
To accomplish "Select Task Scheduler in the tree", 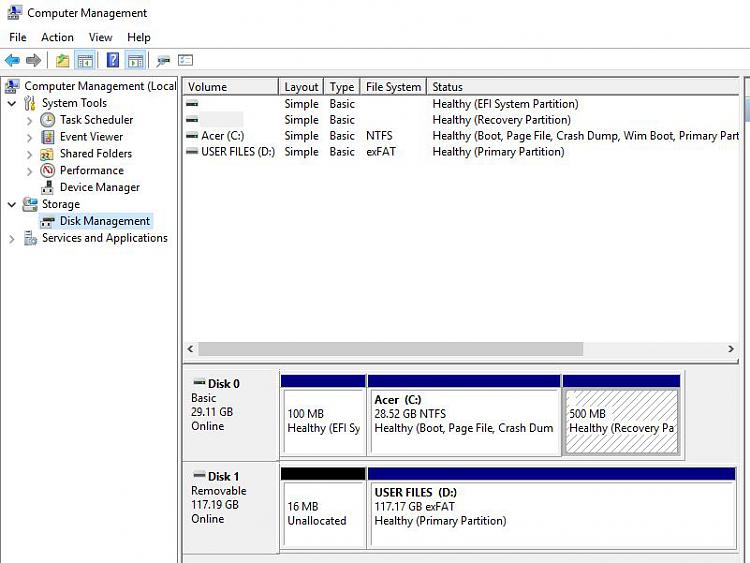I will [x=96, y=120].
